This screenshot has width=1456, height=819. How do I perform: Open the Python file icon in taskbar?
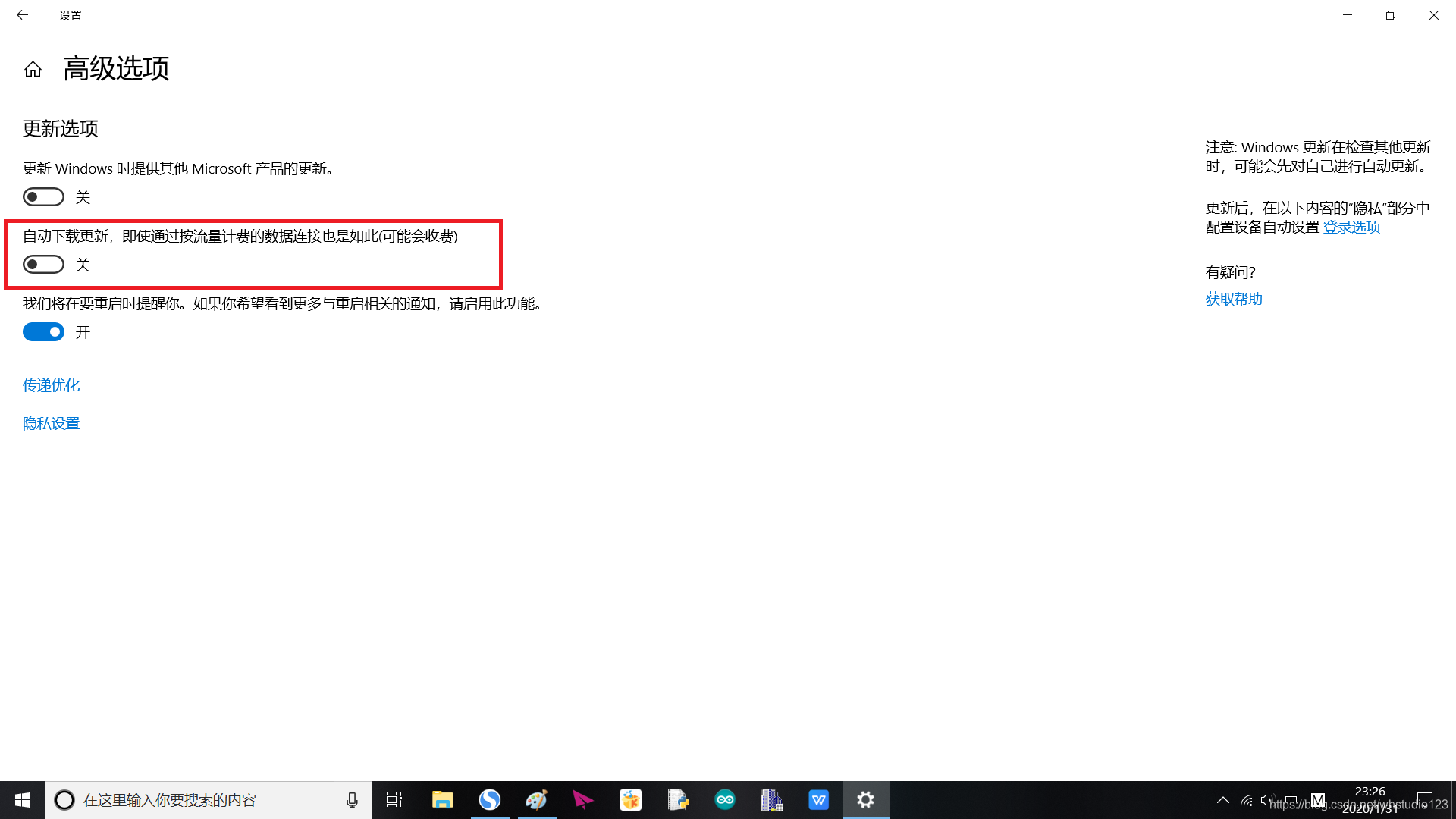(678, 800)
